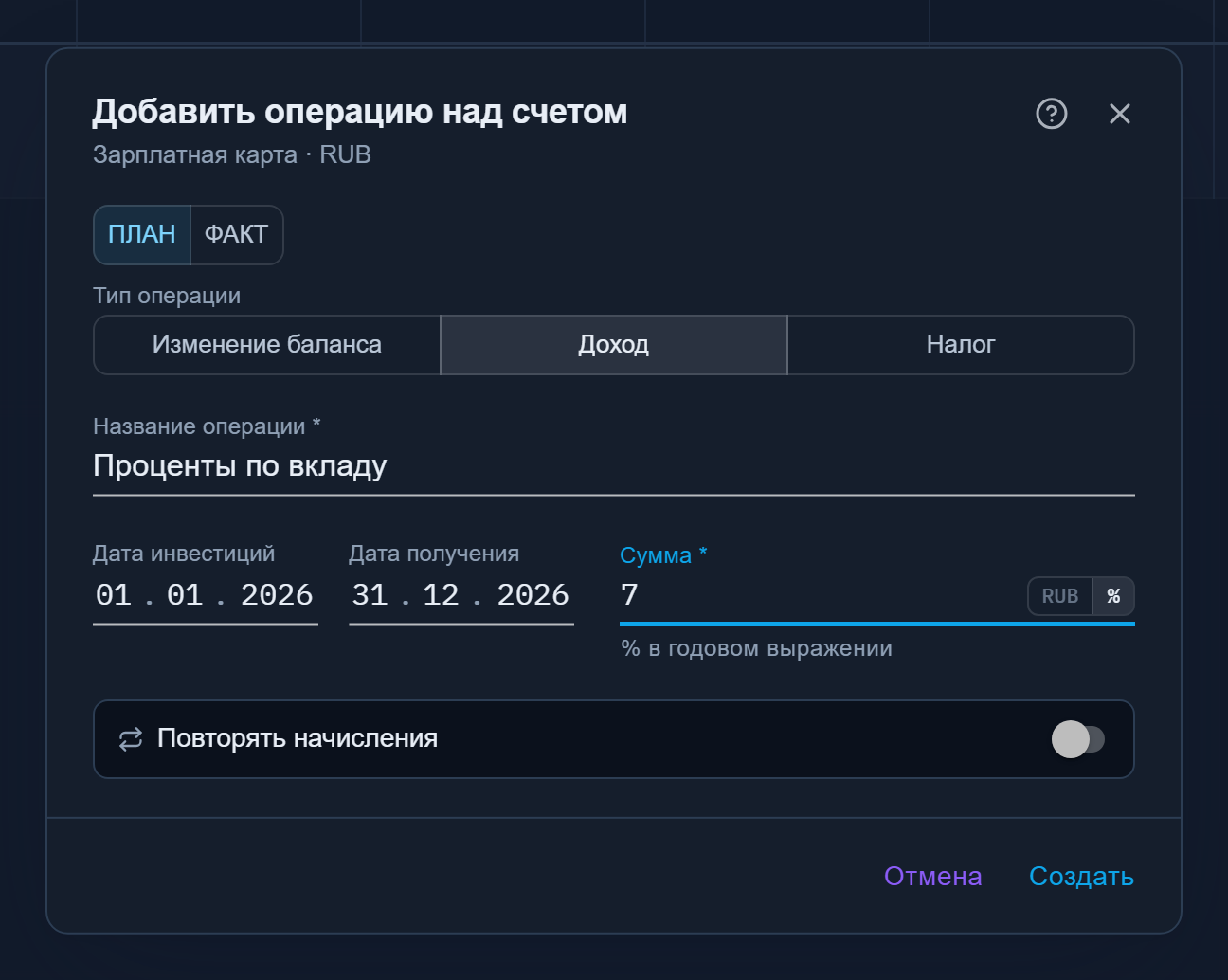Choose Изменение баланса operation type
Viewport: 1228px width, 980px height.
267,345
